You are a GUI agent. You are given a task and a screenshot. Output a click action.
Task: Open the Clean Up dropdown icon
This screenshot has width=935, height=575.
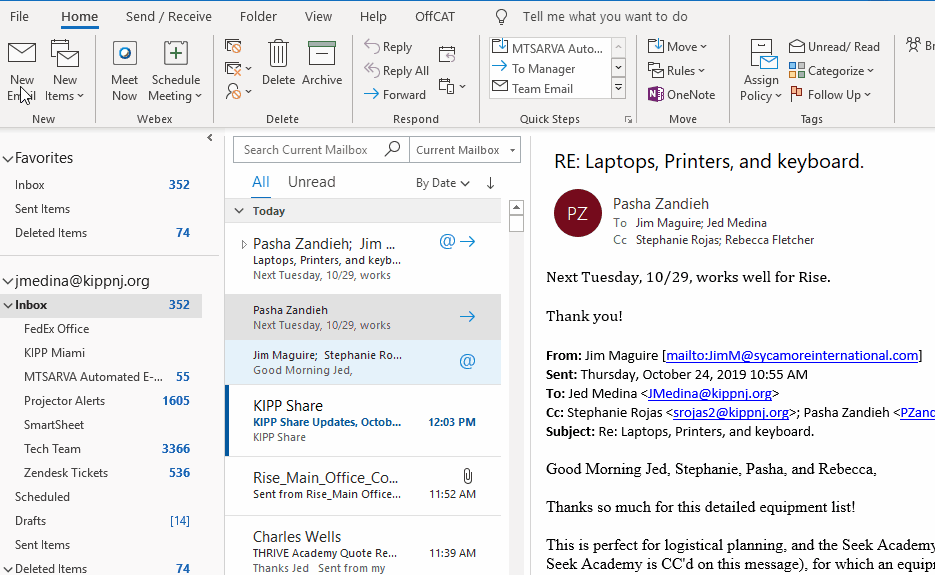238,69
